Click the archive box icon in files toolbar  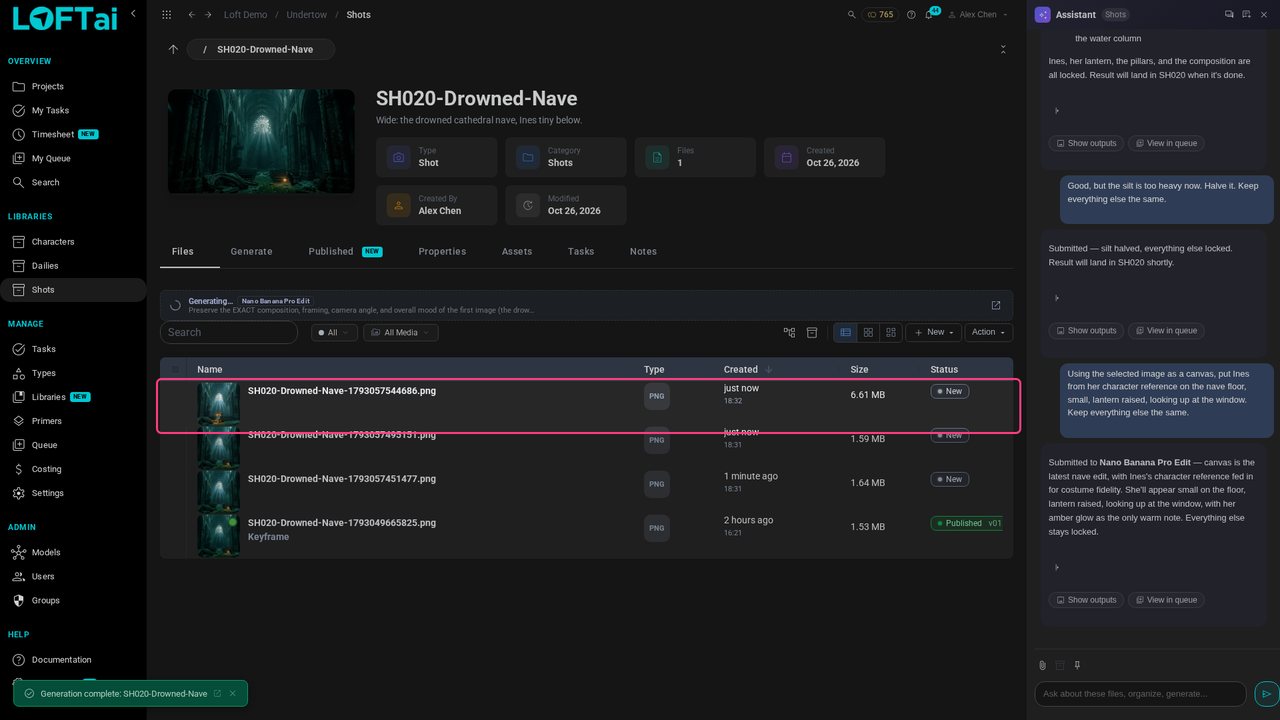812,332
